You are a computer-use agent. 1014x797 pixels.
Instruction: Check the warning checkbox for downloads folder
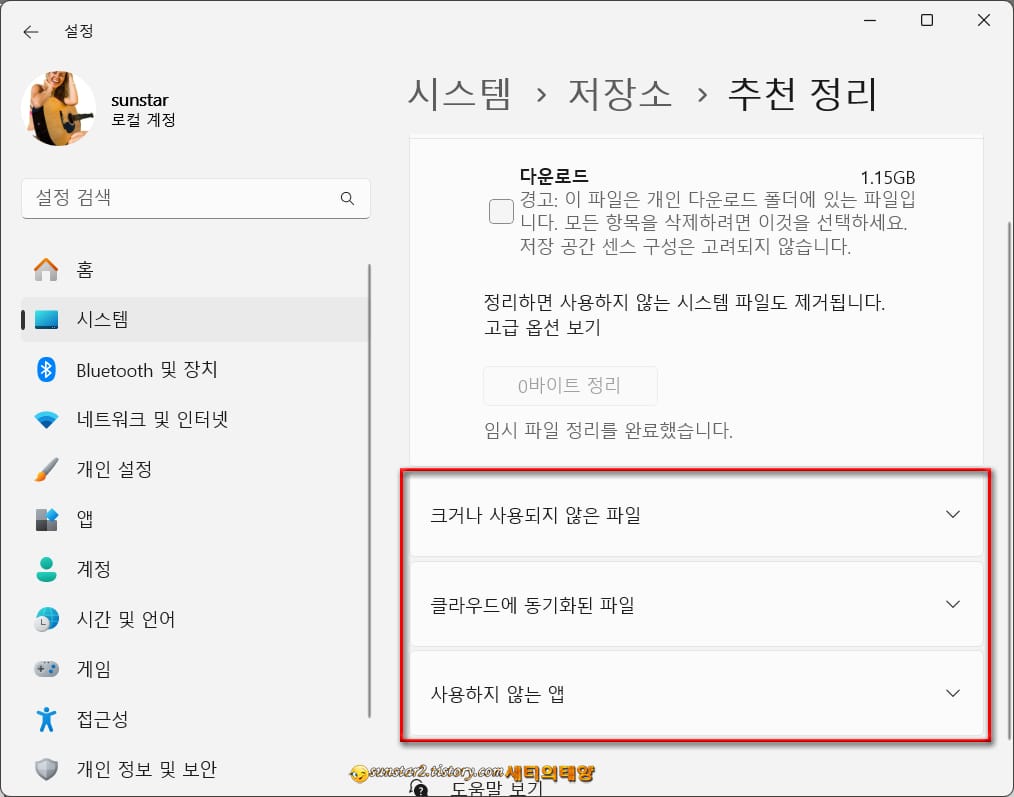pyautogui.click(x=501, y=211)
